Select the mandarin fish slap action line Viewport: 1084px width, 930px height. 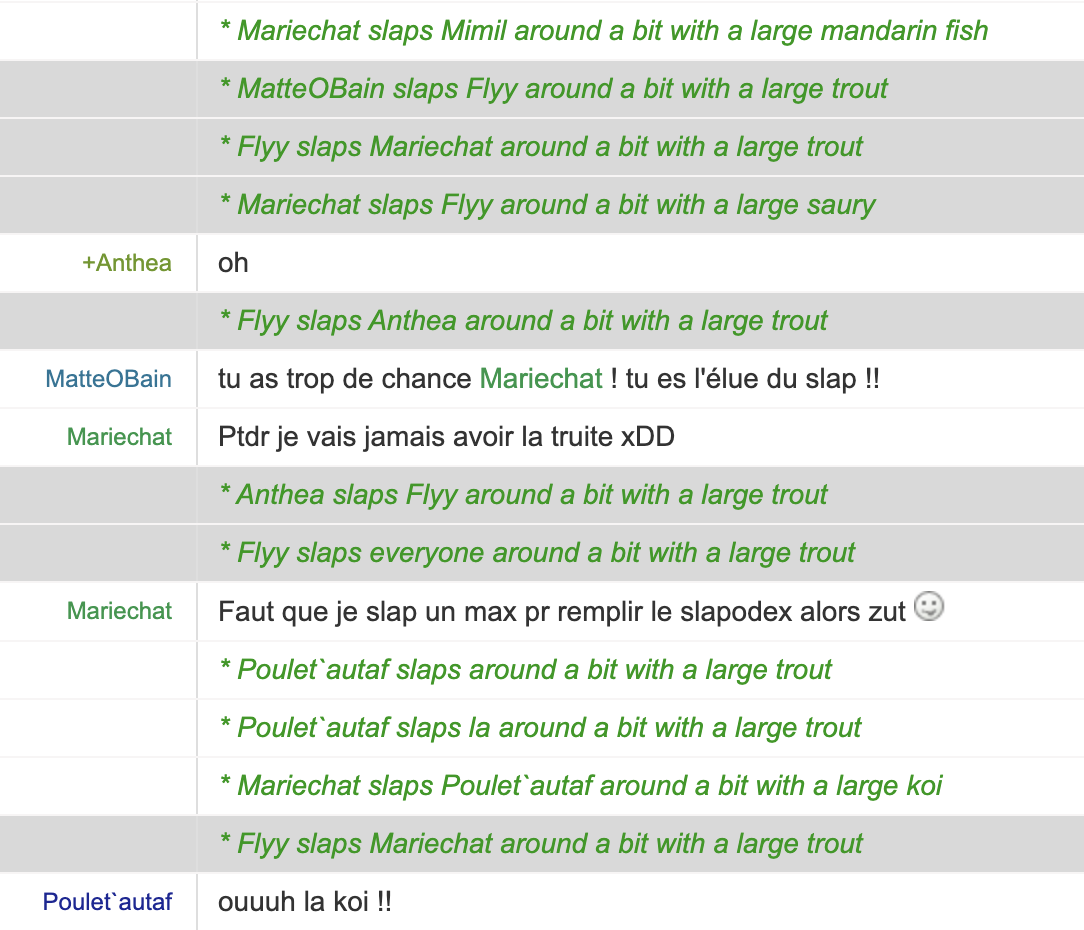point(603,31)
